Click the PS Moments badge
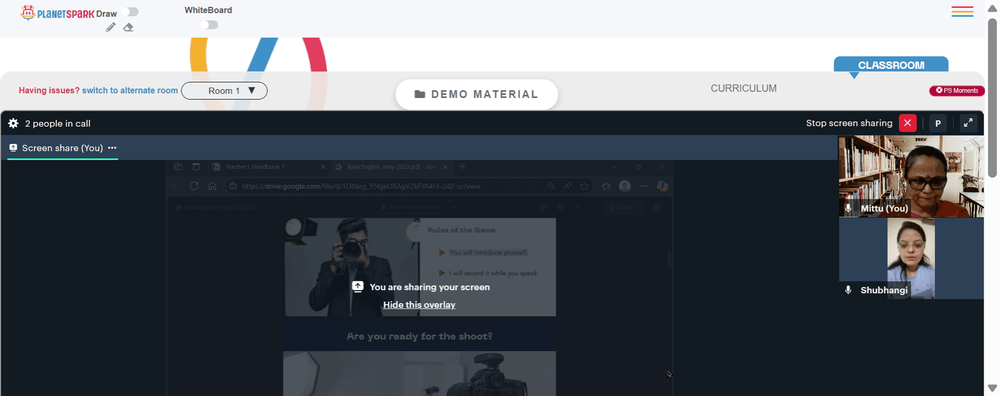 [x=957, y=91]
